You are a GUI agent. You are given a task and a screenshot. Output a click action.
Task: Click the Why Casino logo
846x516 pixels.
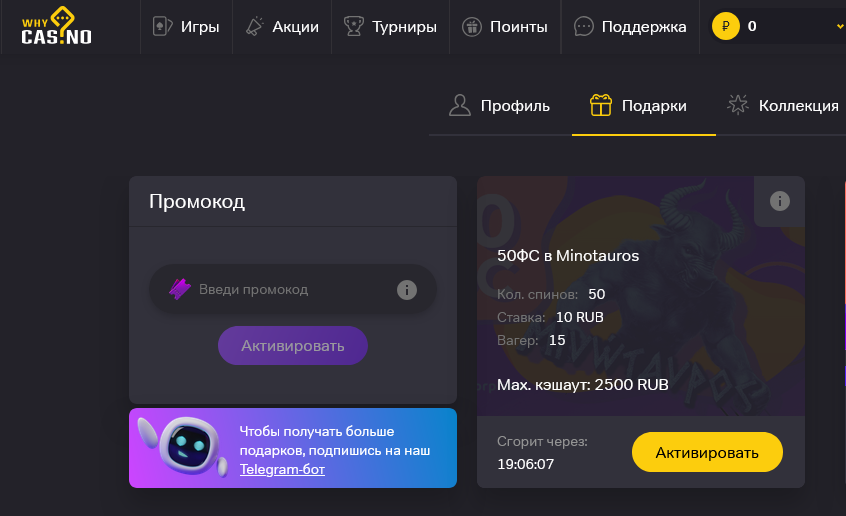(56, 26)
